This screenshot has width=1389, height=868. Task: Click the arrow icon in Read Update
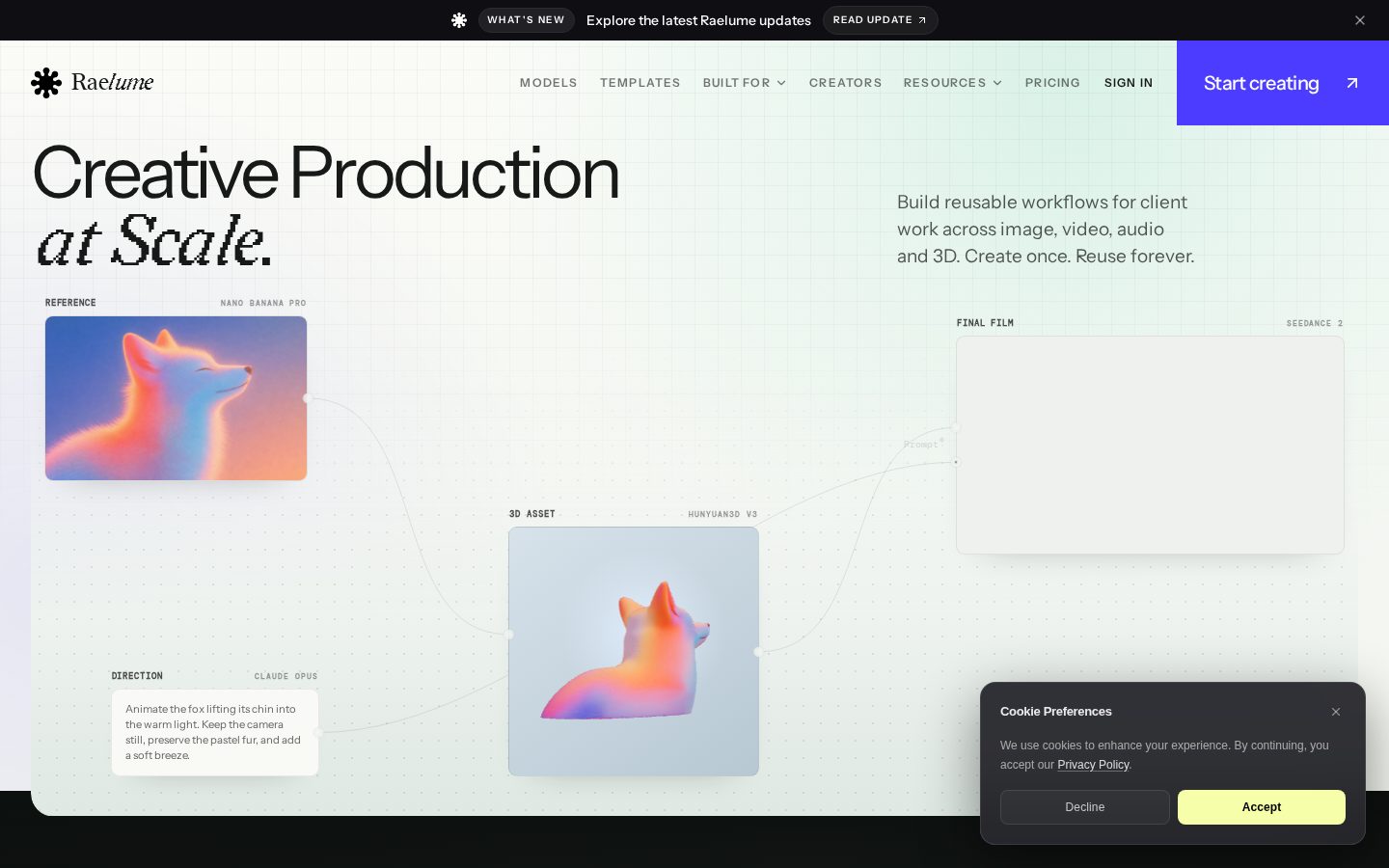(922, 20)
